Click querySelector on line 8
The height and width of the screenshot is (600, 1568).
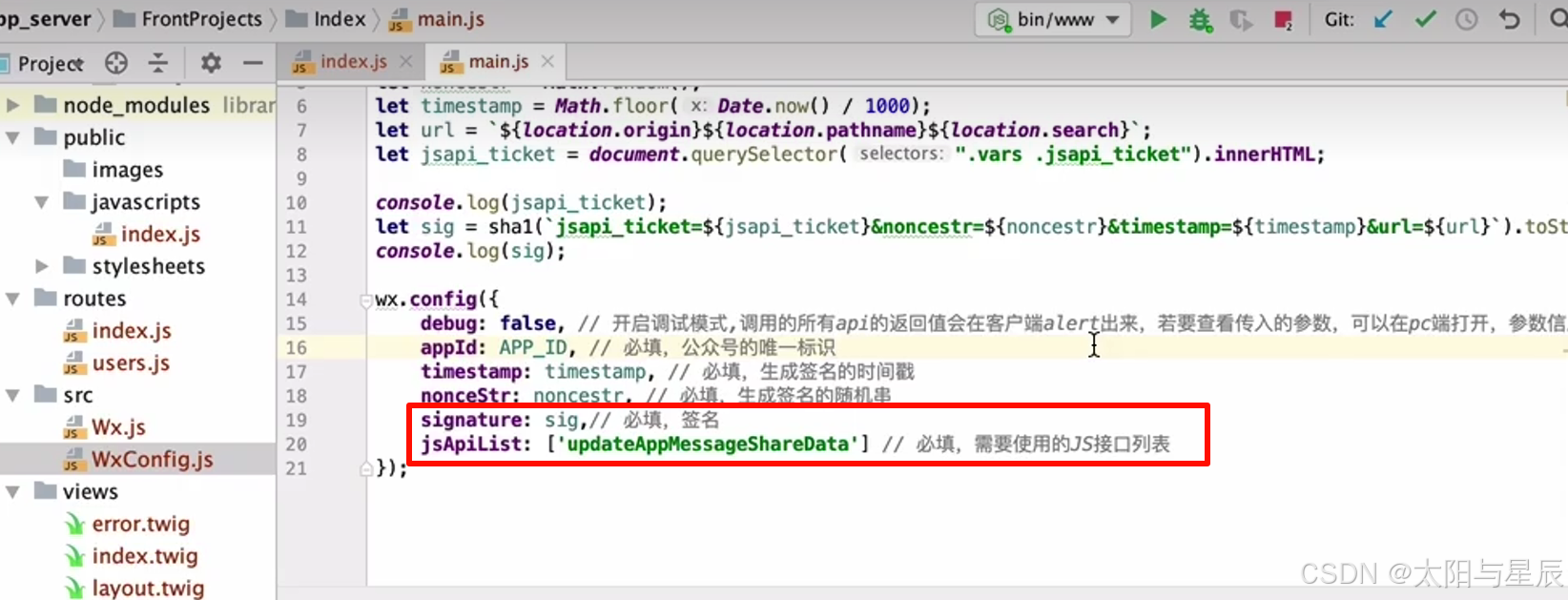[x=764, y=155]
